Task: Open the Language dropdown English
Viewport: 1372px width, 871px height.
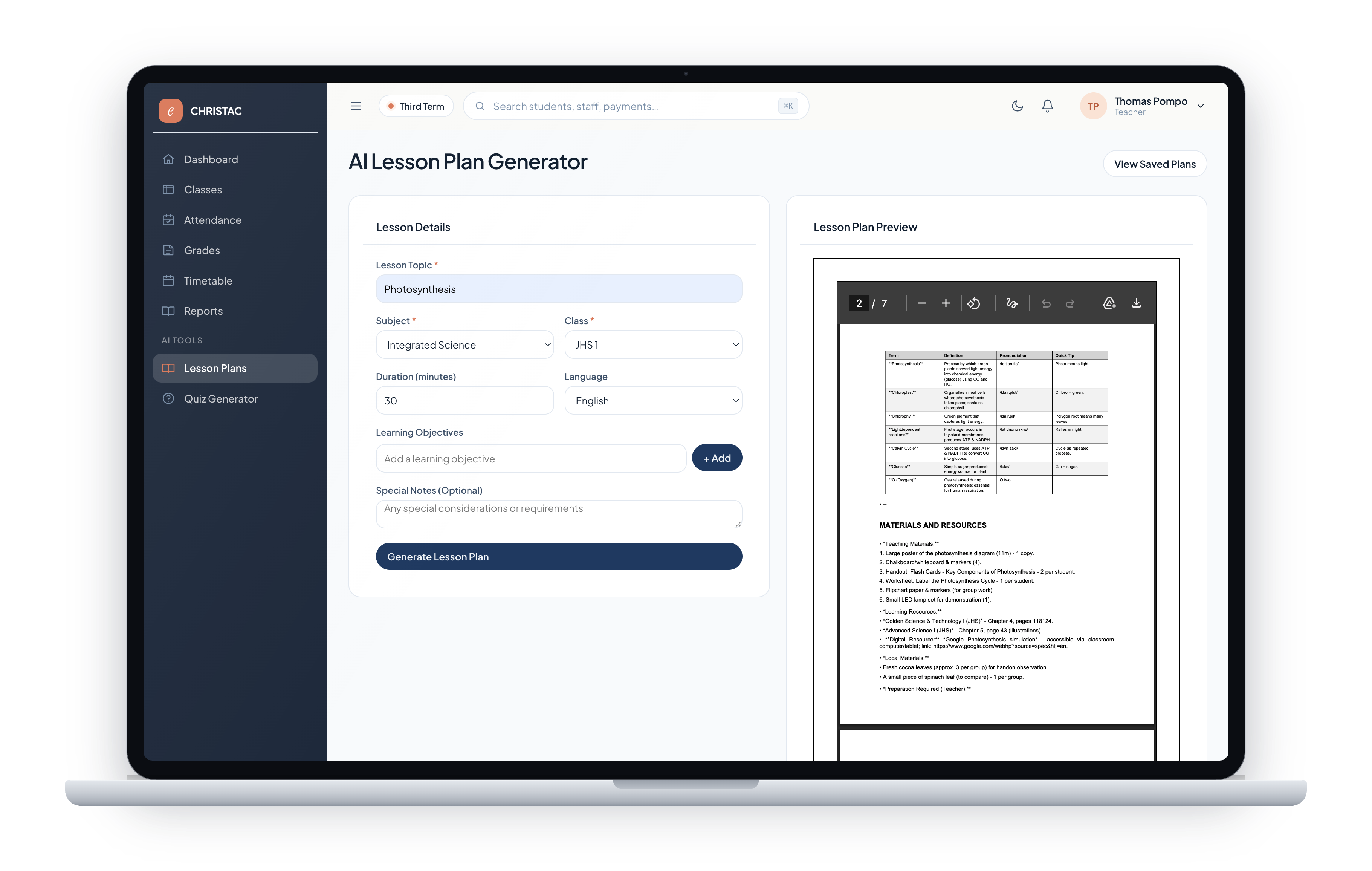Action: 653,401
